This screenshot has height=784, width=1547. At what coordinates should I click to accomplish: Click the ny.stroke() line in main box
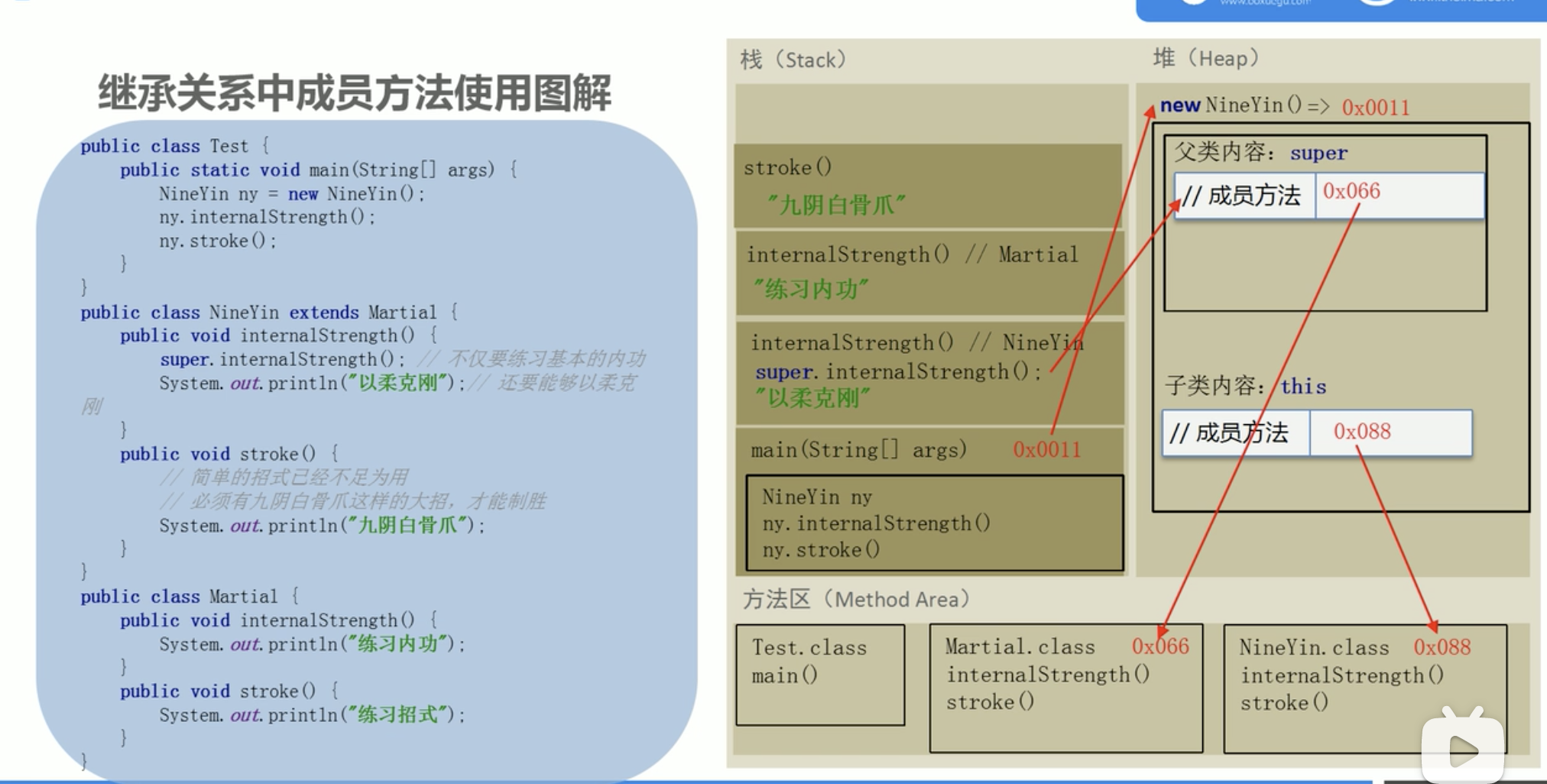point(821,549)
